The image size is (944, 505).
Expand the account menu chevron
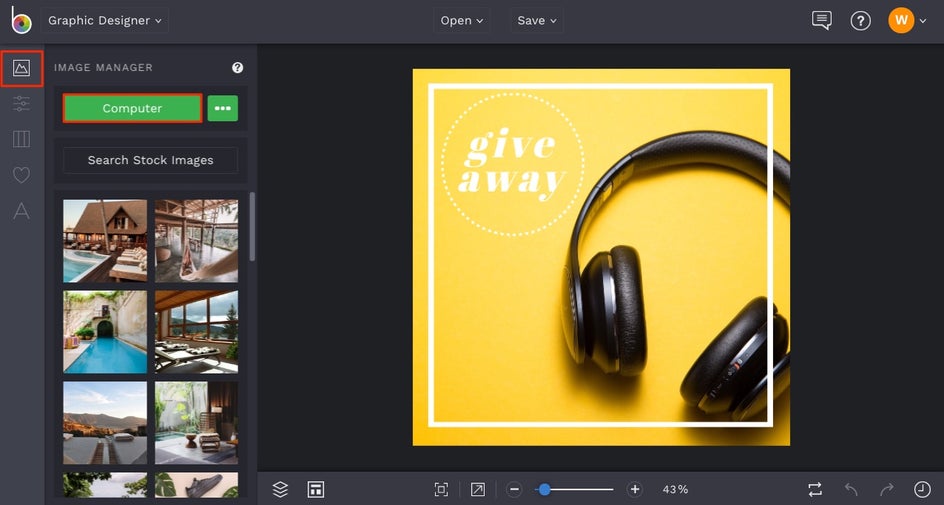coord(923,21)
